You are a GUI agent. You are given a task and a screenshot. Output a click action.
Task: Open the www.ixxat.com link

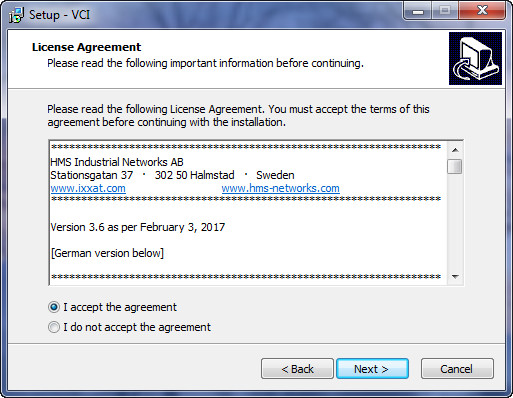88,188
